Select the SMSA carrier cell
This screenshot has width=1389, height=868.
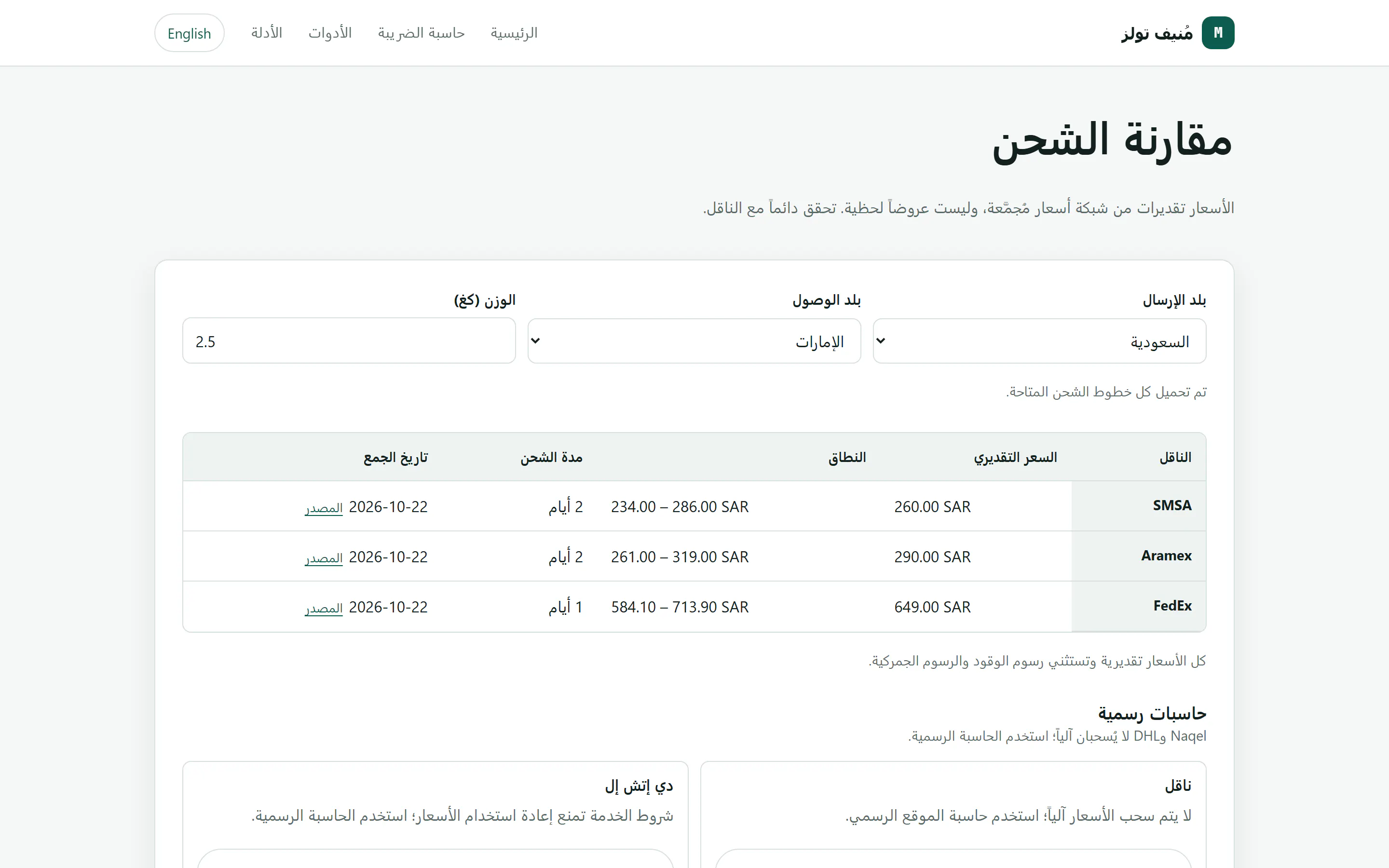1139,506
